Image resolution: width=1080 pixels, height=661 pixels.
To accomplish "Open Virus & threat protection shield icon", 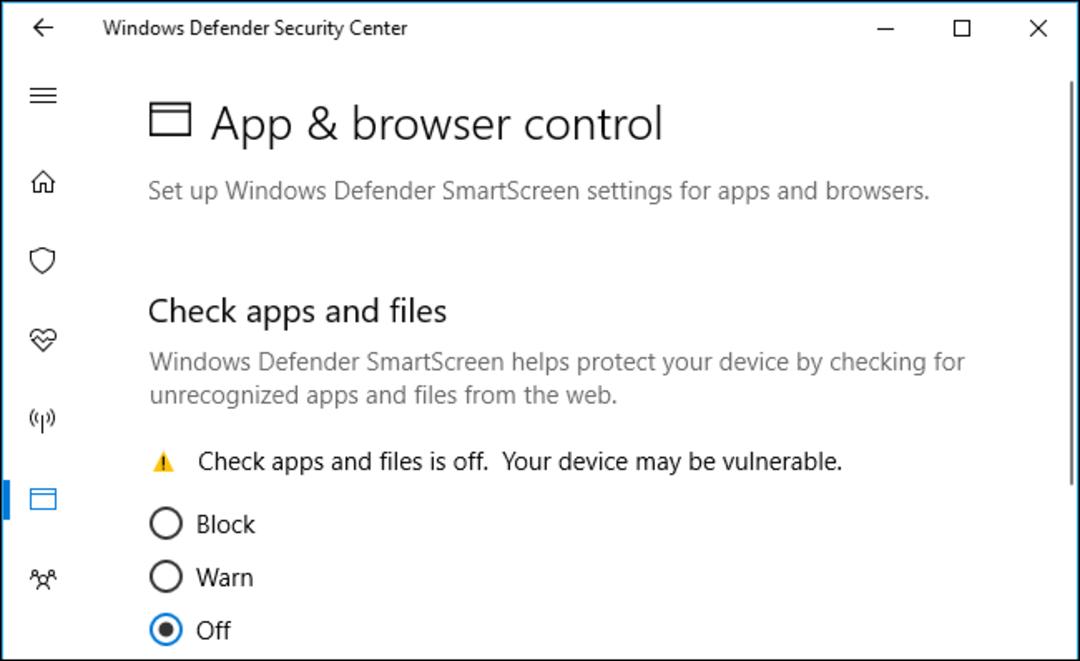I will tap(43, 260).
